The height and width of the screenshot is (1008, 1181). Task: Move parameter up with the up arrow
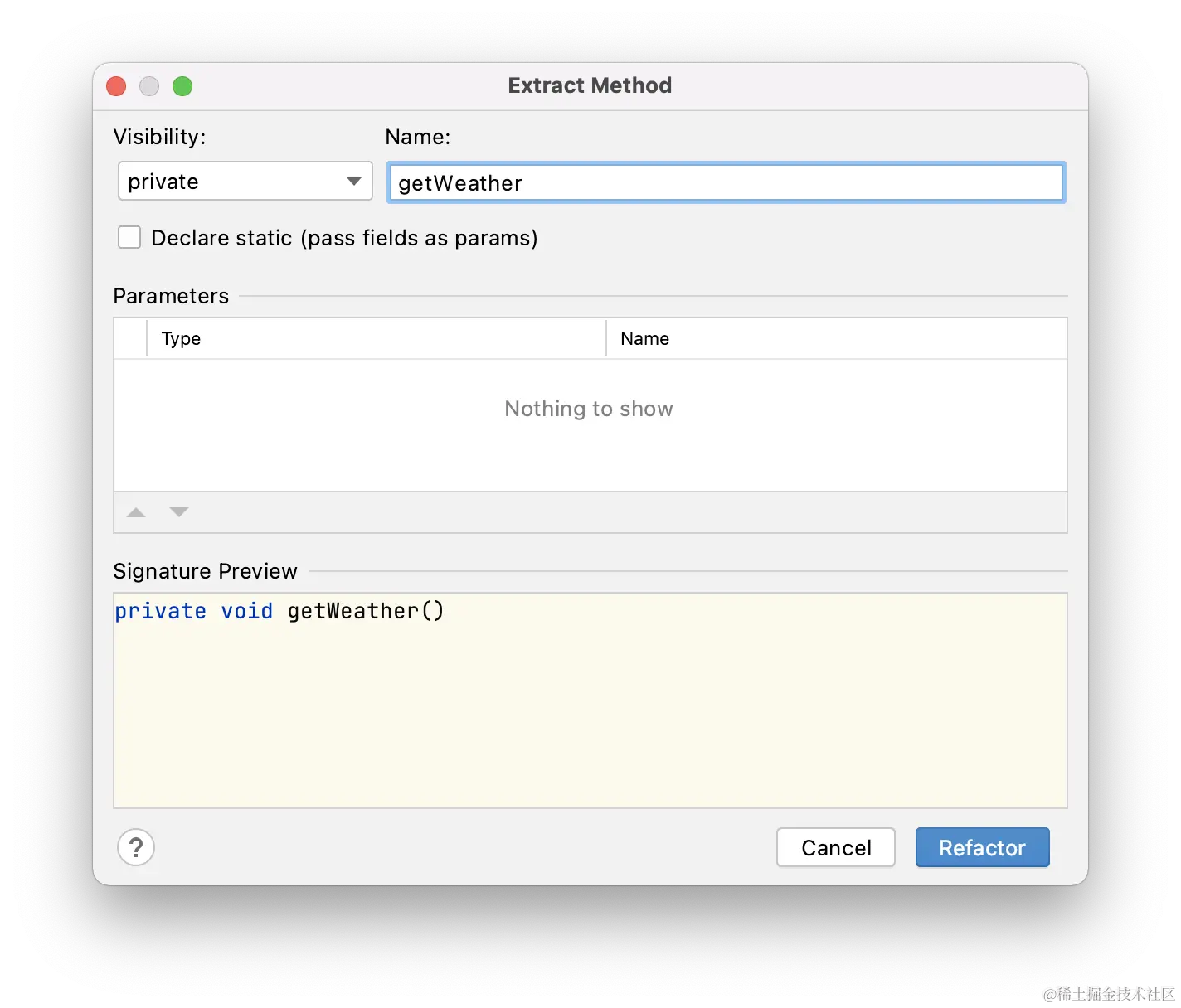click(136, 512)
